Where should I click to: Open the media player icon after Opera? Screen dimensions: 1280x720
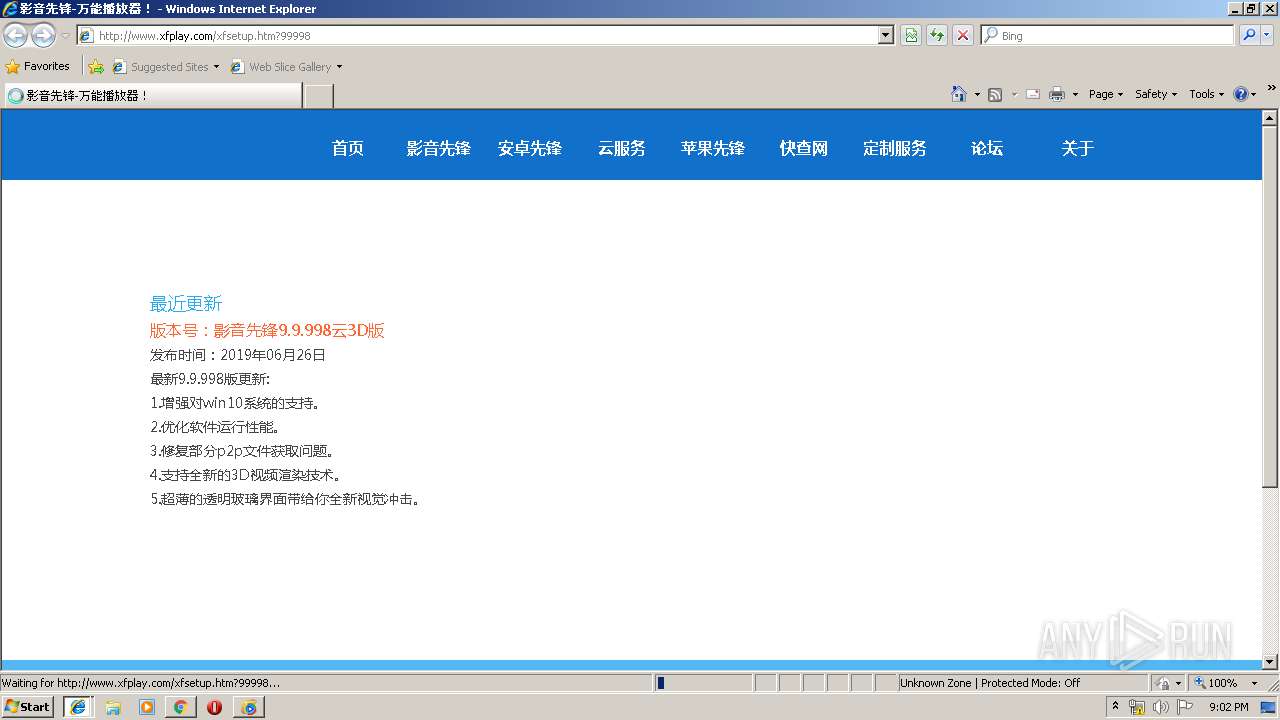tap(249, 707)
